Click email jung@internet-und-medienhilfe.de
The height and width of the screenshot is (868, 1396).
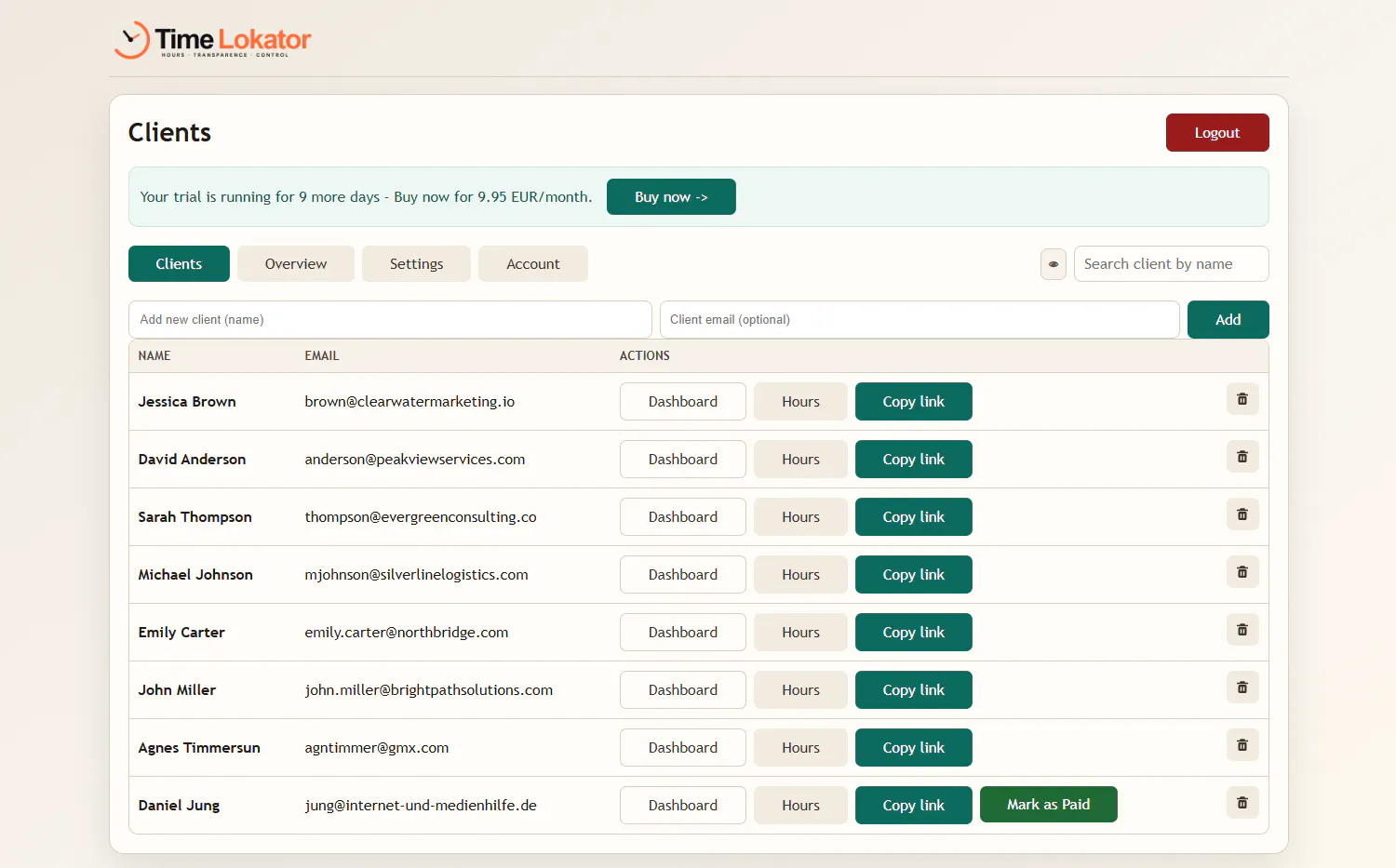[x=421, y=805]
